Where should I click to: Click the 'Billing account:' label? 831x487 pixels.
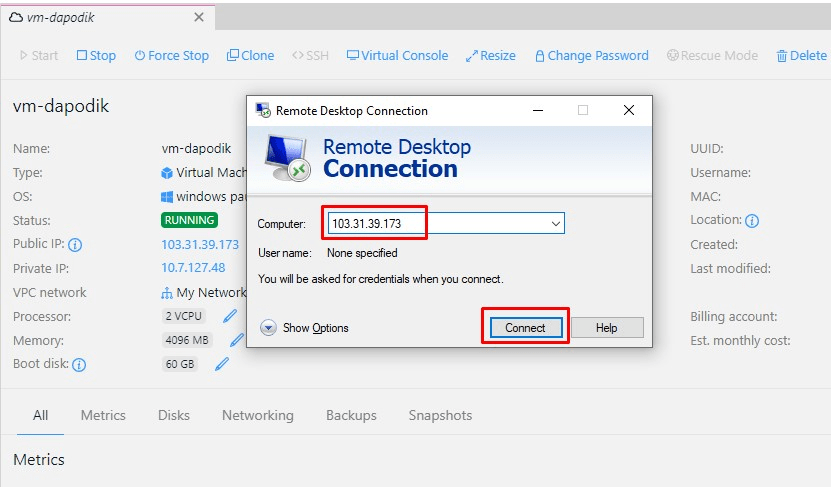coord(733,317)
